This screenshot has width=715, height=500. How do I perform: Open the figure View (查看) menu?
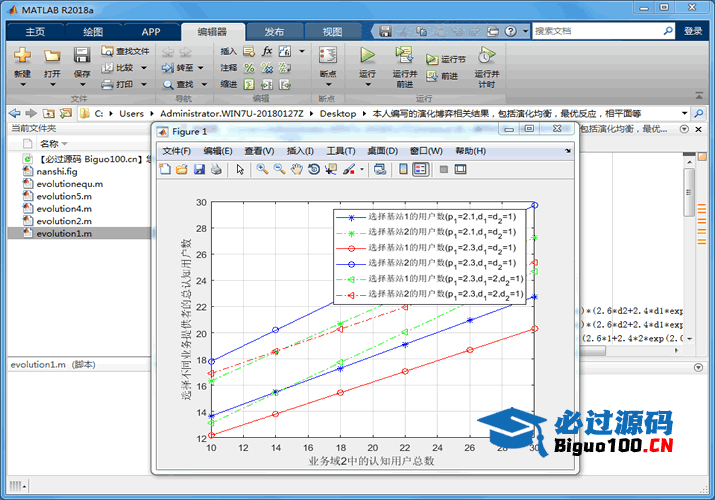[259, 151]
